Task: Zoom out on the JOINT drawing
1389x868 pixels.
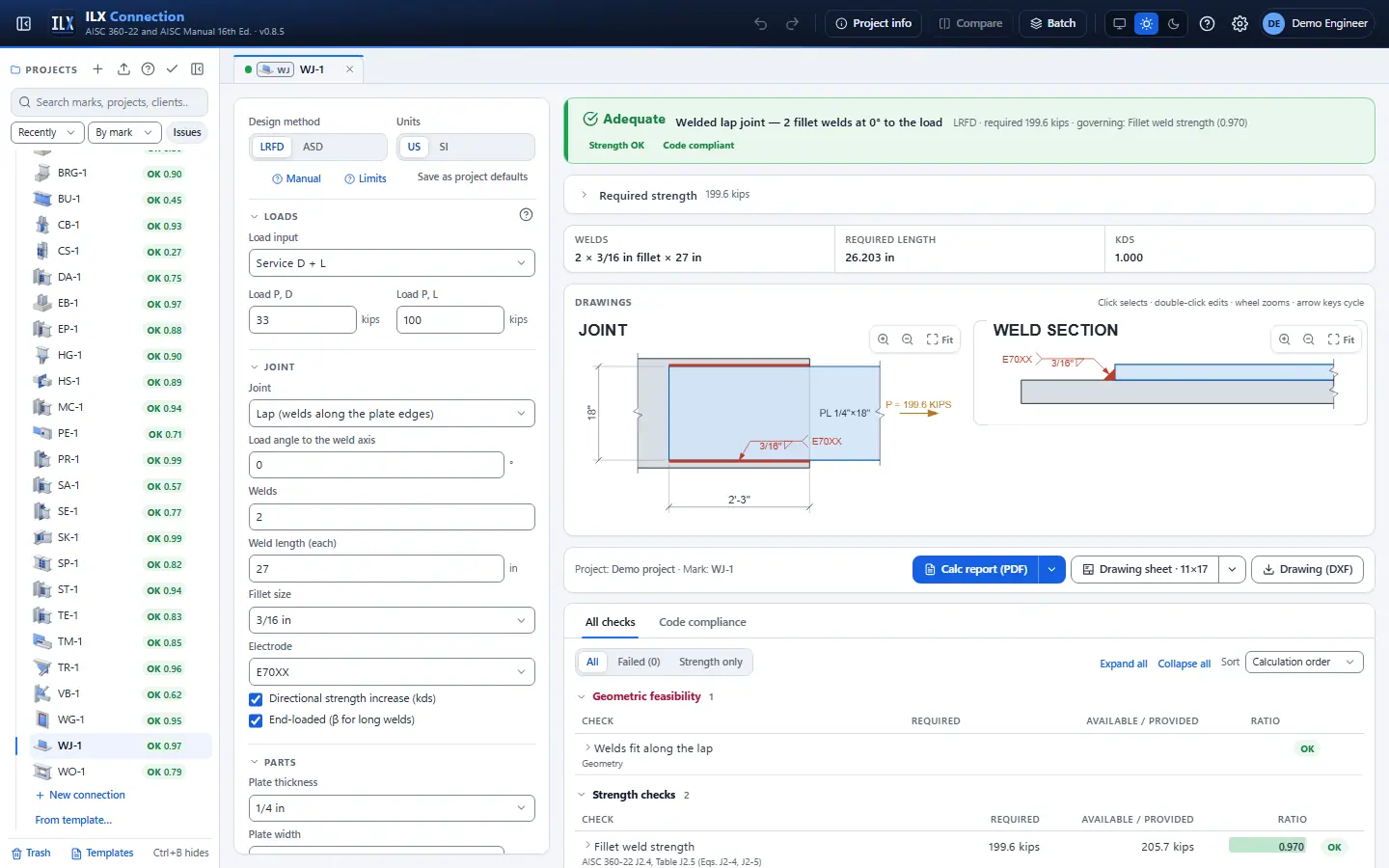Action: point(908,339)
